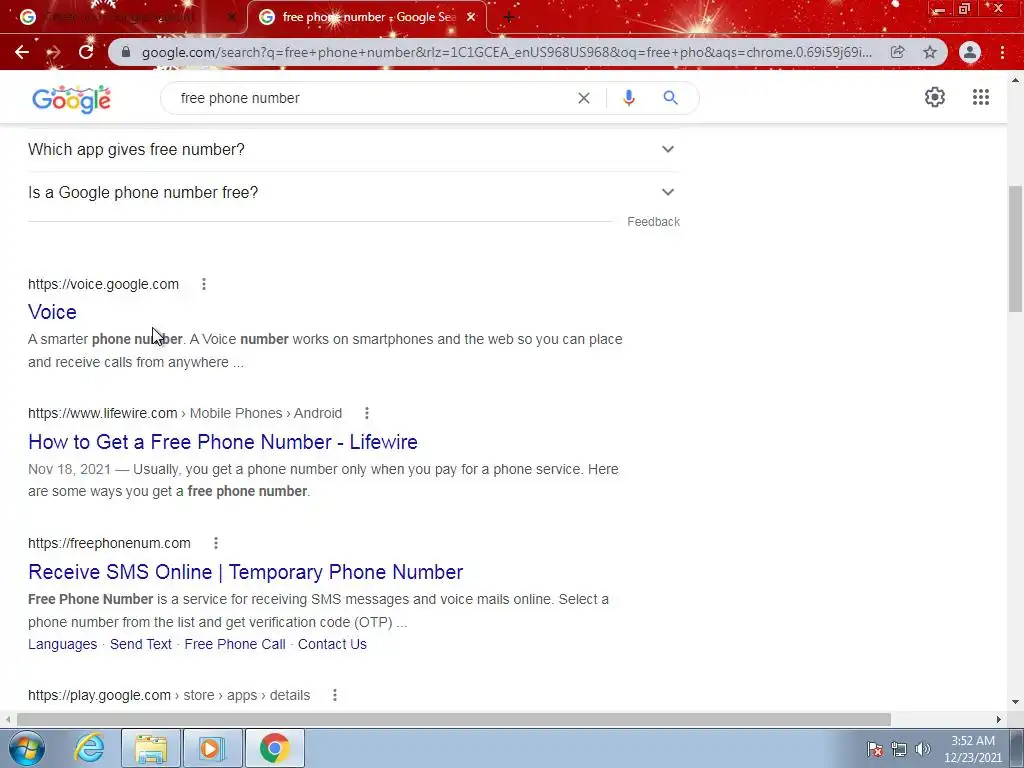Open Google search settings gear
This screenshot has height=768, width=1024.
(935, 97)
